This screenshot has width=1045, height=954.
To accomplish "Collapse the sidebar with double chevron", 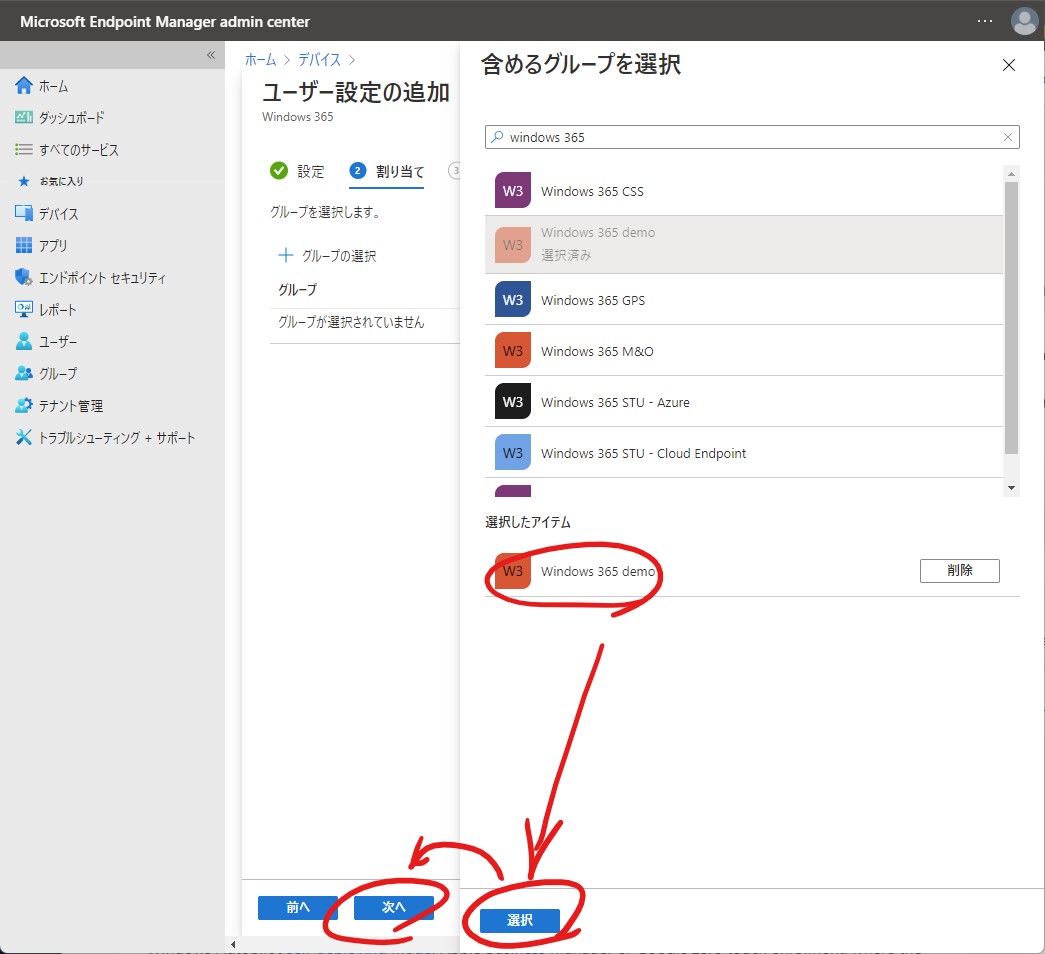I will pyautogui.click(x=211, y=55).
